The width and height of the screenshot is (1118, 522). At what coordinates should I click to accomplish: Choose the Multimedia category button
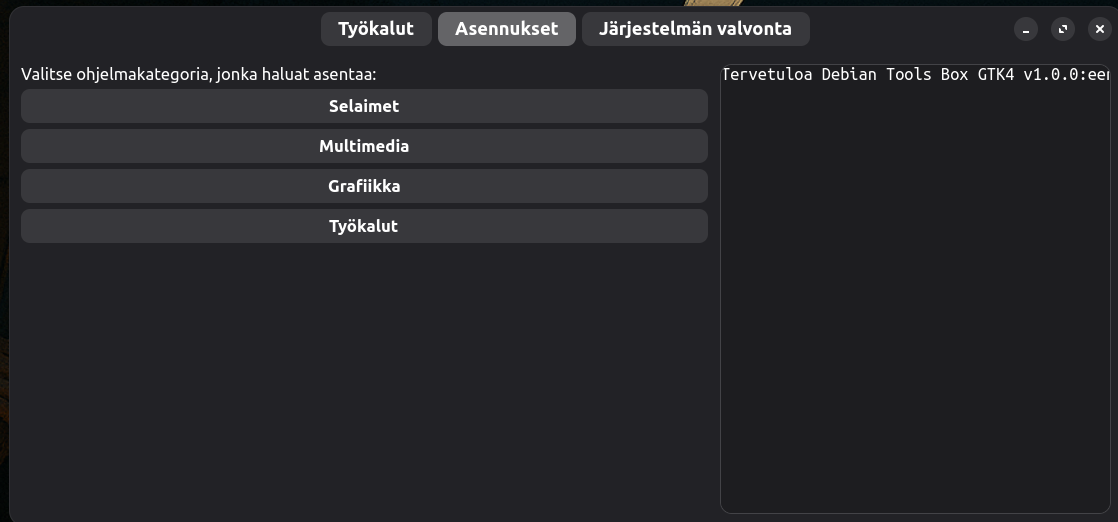364,146
